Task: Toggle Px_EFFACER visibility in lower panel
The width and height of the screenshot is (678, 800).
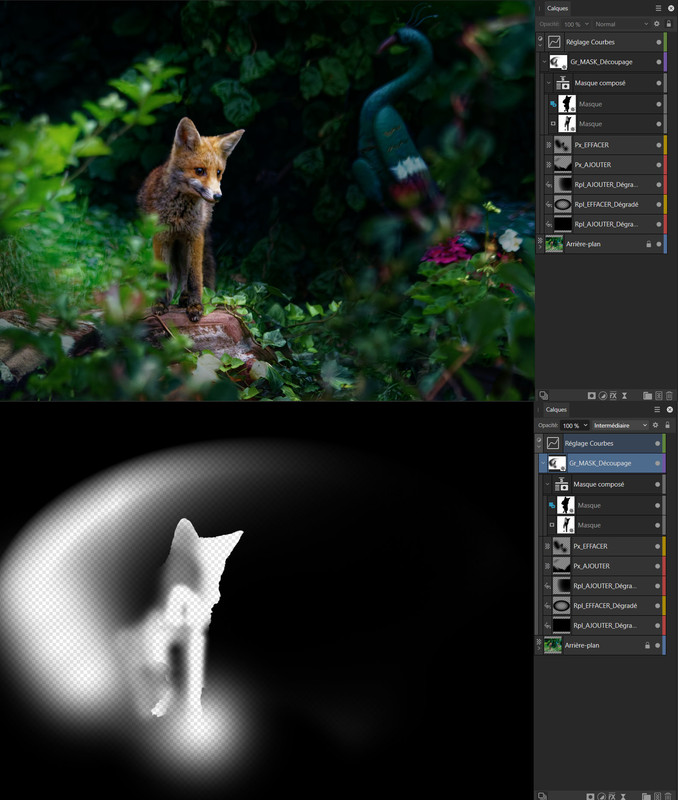Action: [658, 546]
